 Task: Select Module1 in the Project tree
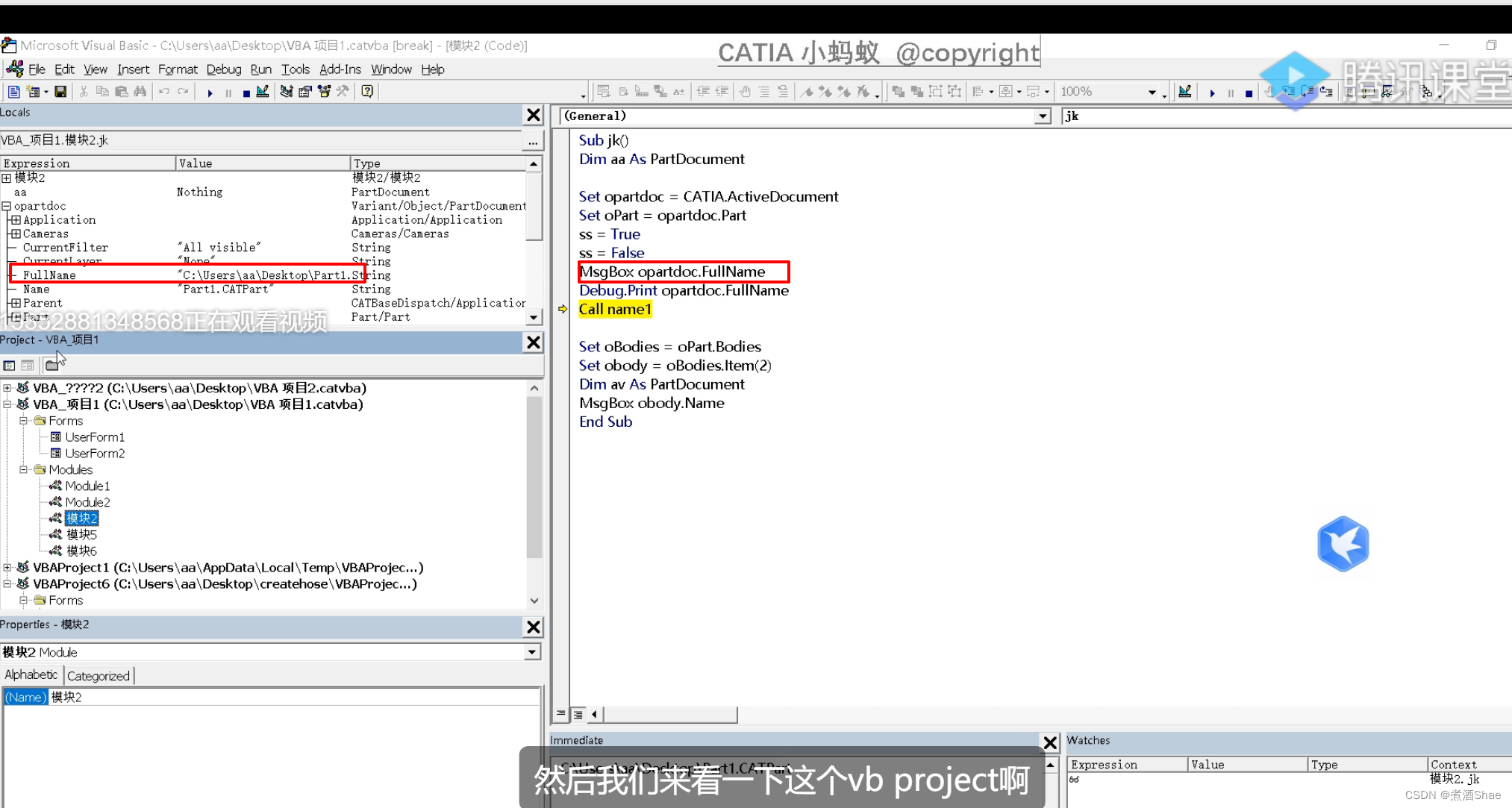point(87,486)
